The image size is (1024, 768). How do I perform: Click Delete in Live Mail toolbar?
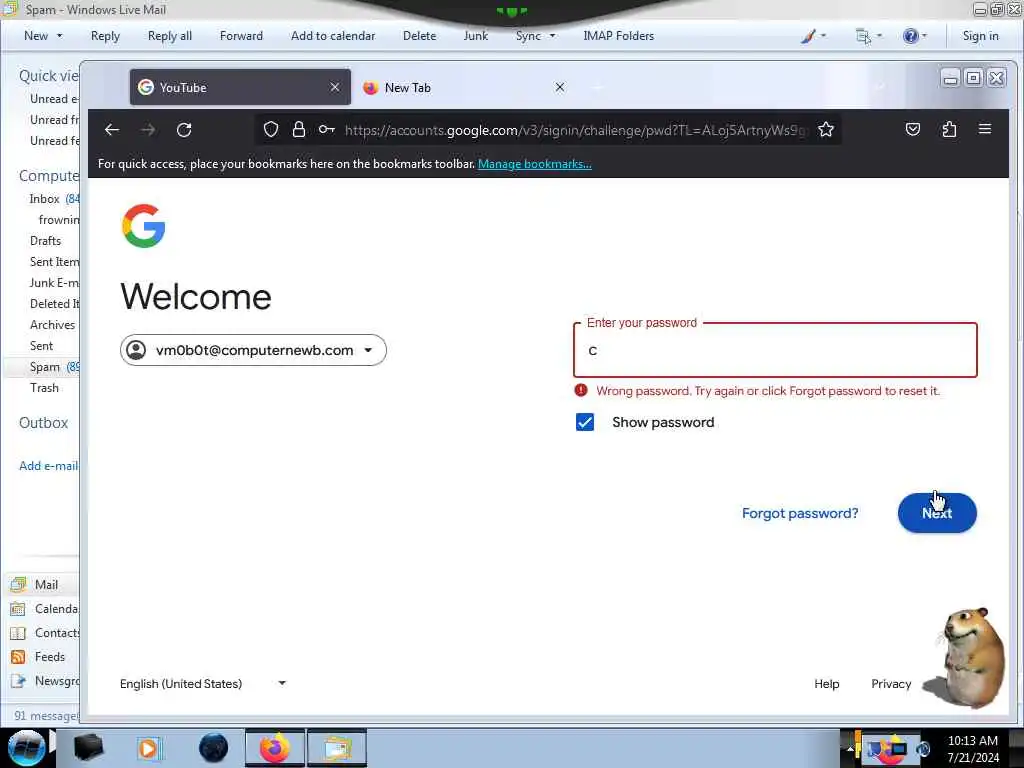(419, 36)
